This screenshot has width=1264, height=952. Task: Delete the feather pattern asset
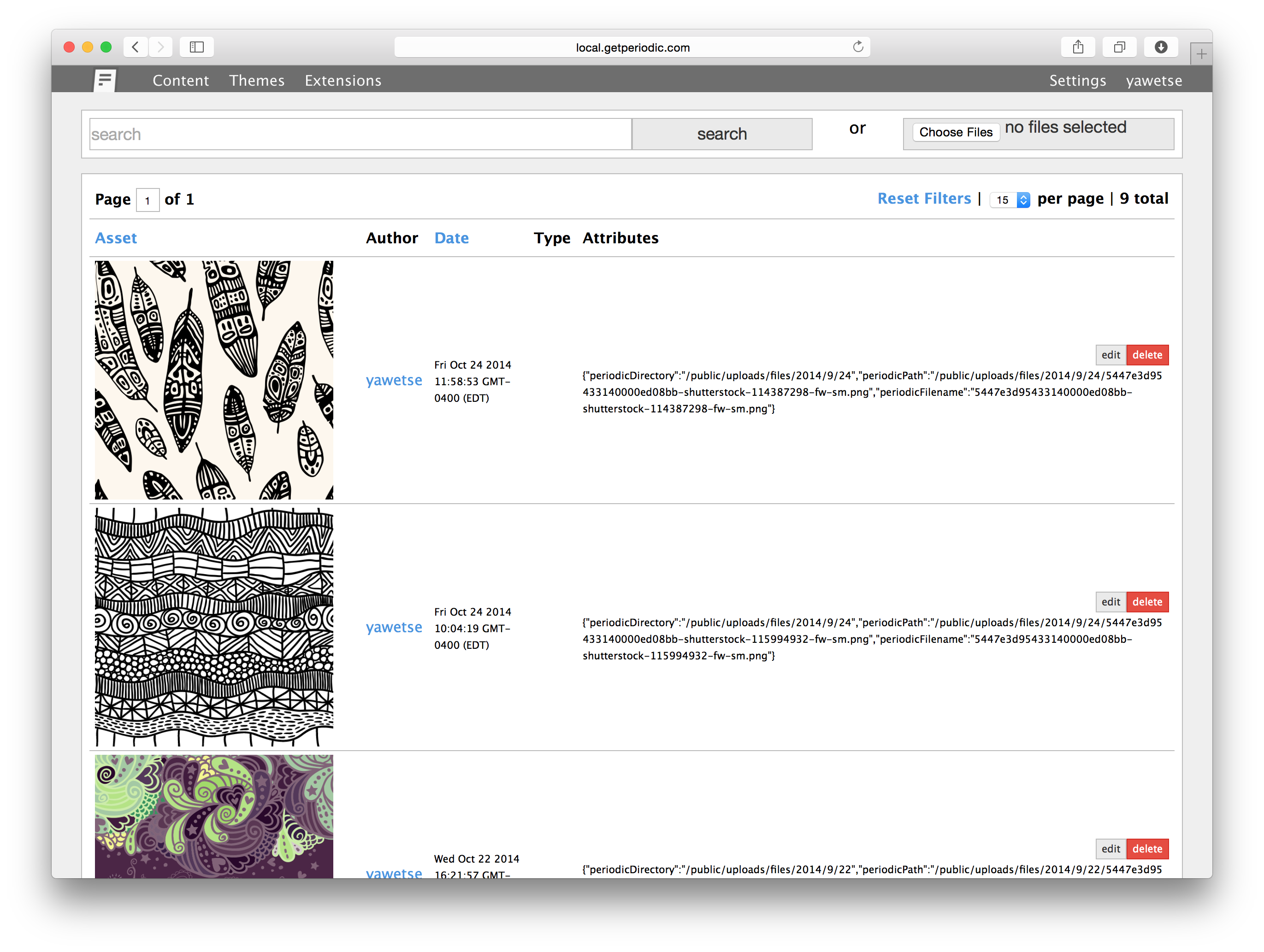1147,355
